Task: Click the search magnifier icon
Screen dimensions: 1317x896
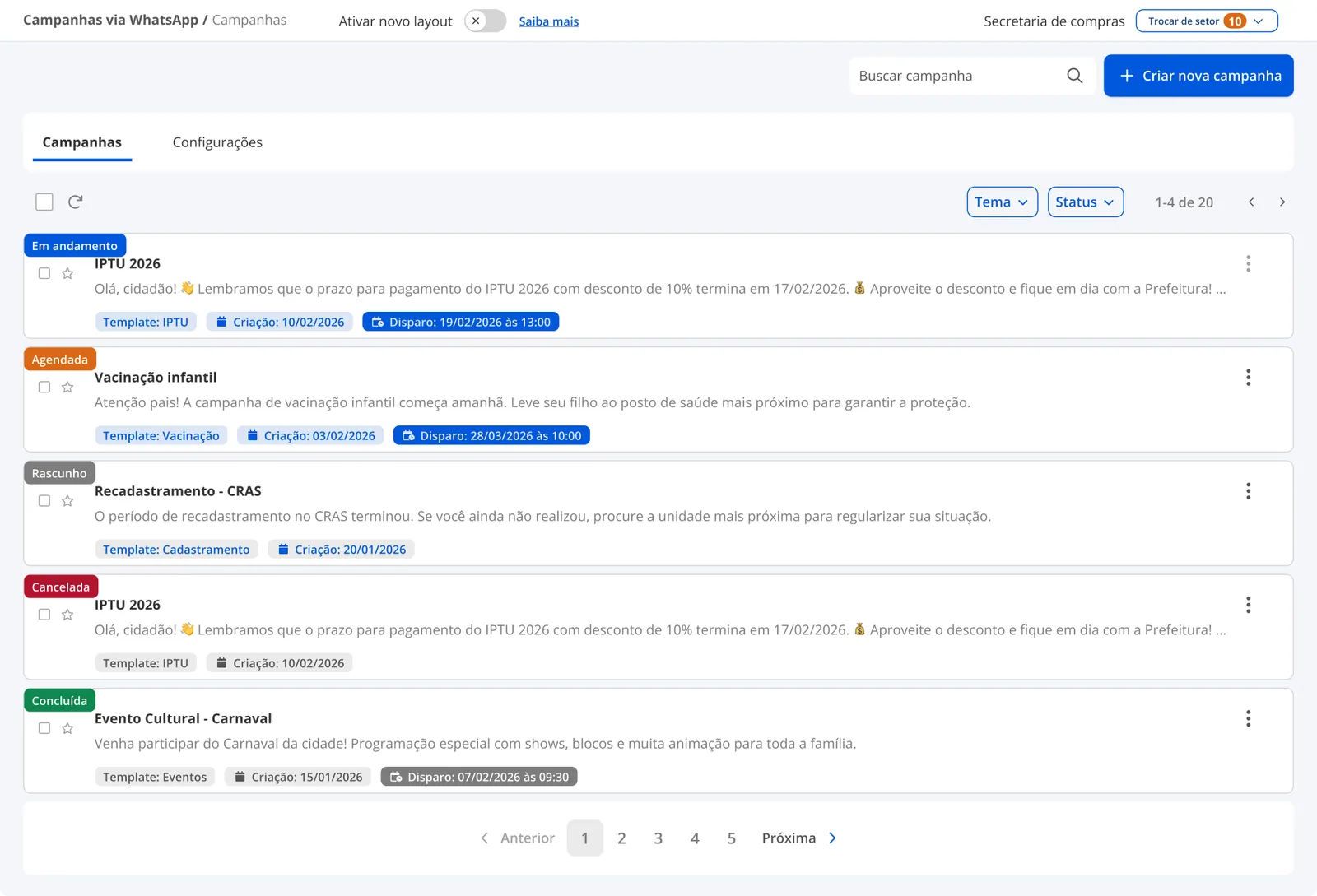Action: [1074, 76]
